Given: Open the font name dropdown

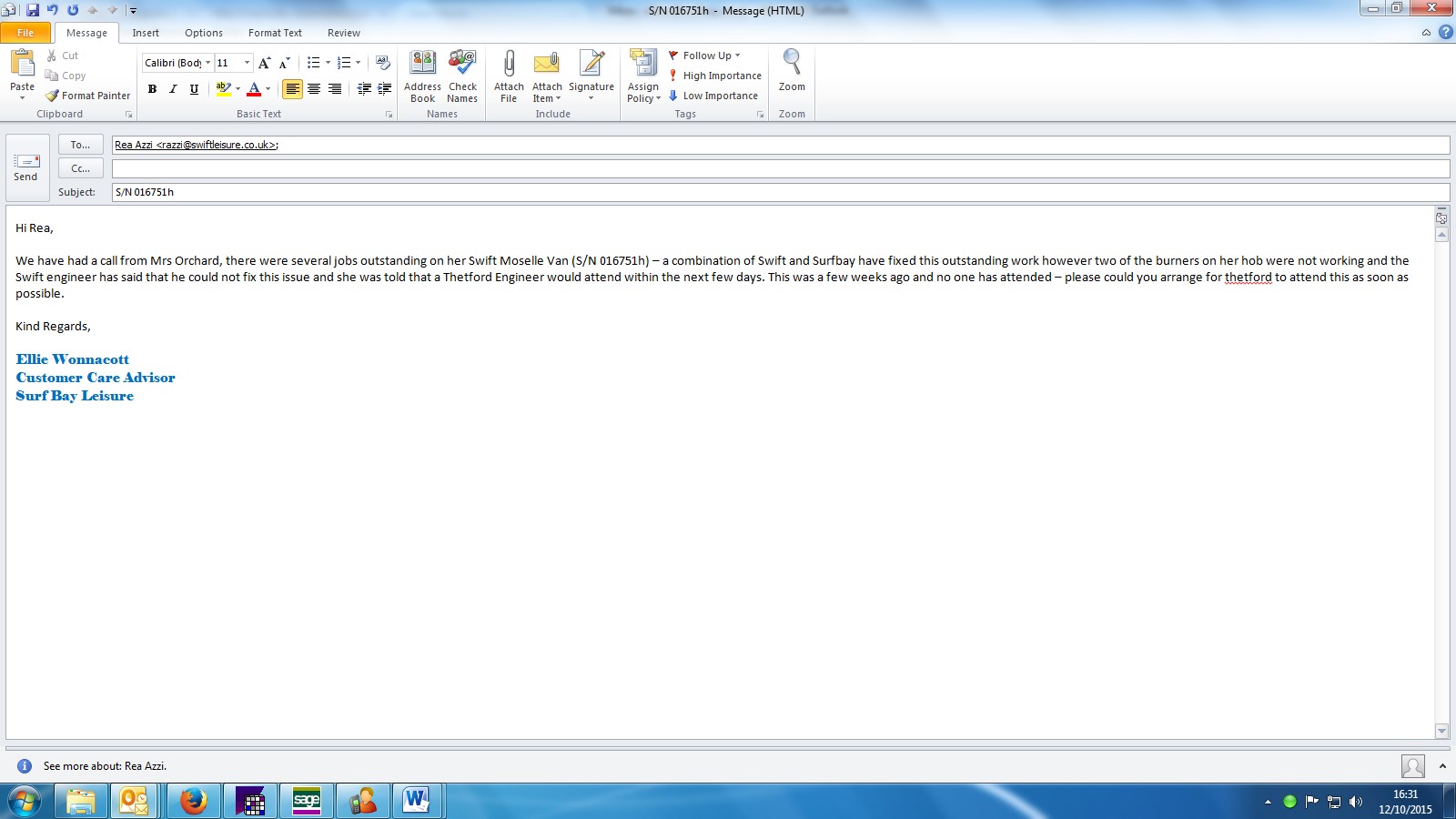Looking at the screenshot, I should [208, 63].
